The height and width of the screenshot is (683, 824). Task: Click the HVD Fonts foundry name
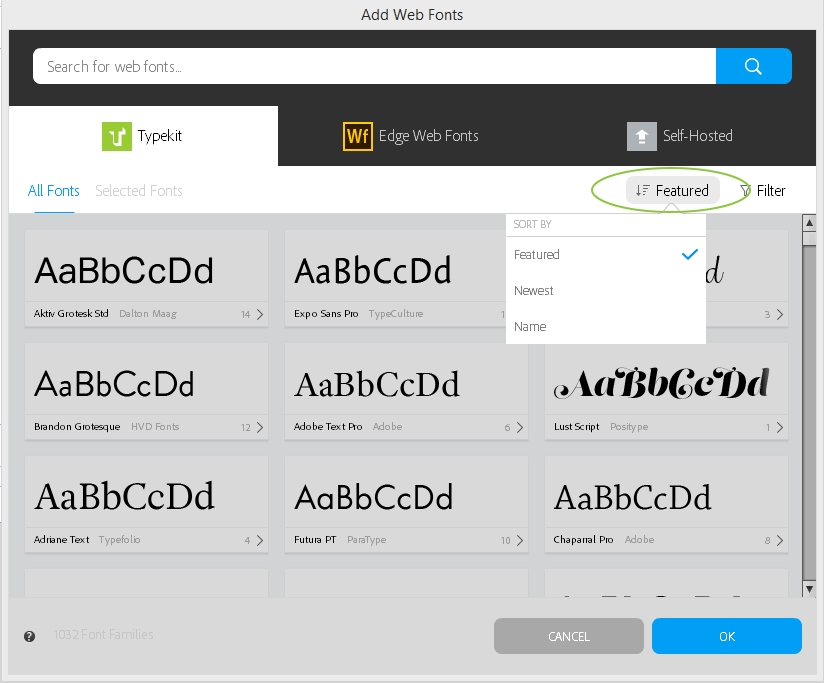tap(155, 427)
